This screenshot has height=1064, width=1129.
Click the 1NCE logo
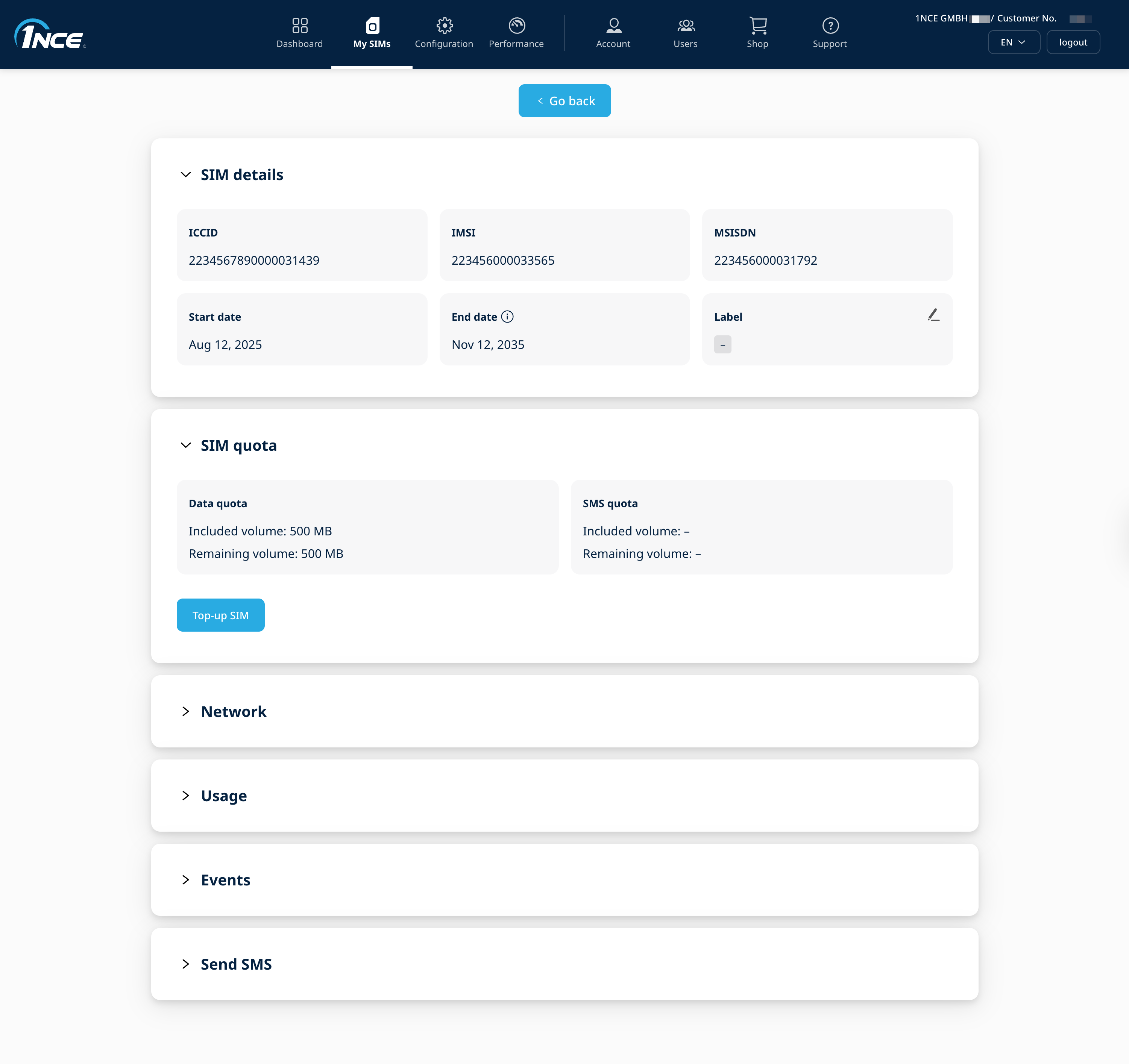click(50, 35)
